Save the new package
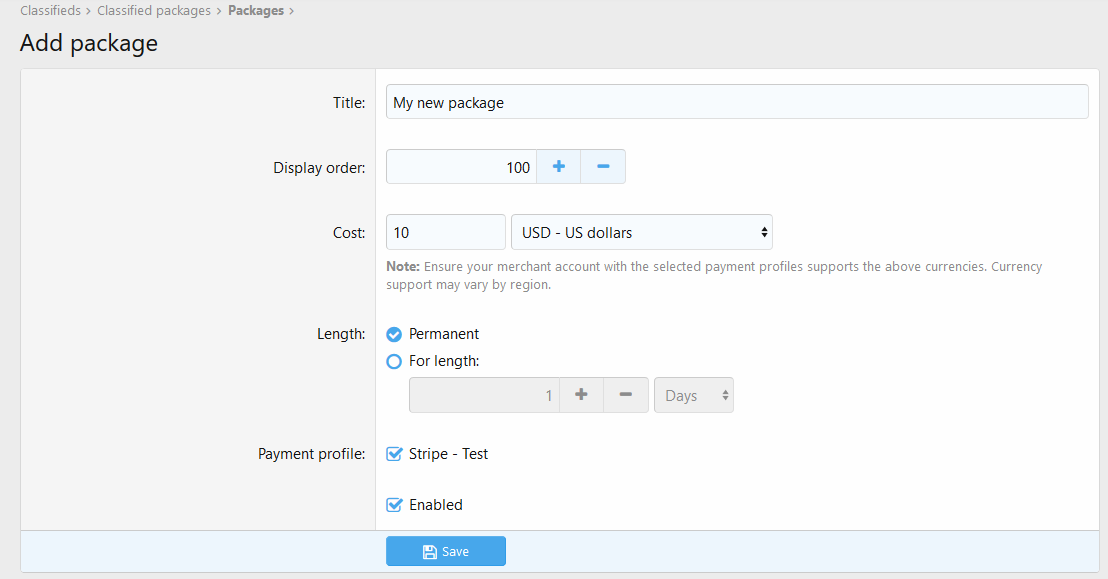This screenshot has height=579, width=1108. [446, 551]
